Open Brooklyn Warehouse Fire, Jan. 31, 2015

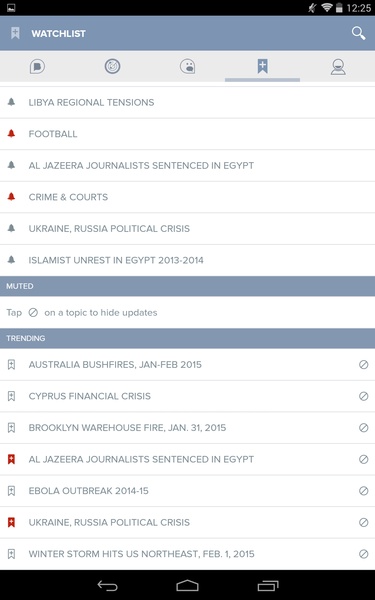[188, 427]
